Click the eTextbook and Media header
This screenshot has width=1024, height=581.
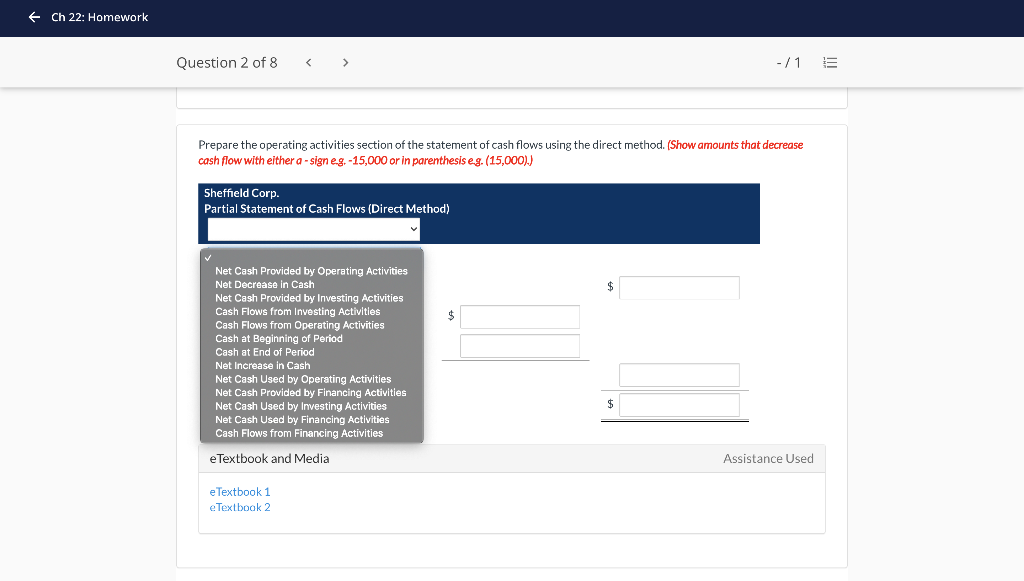269,459
